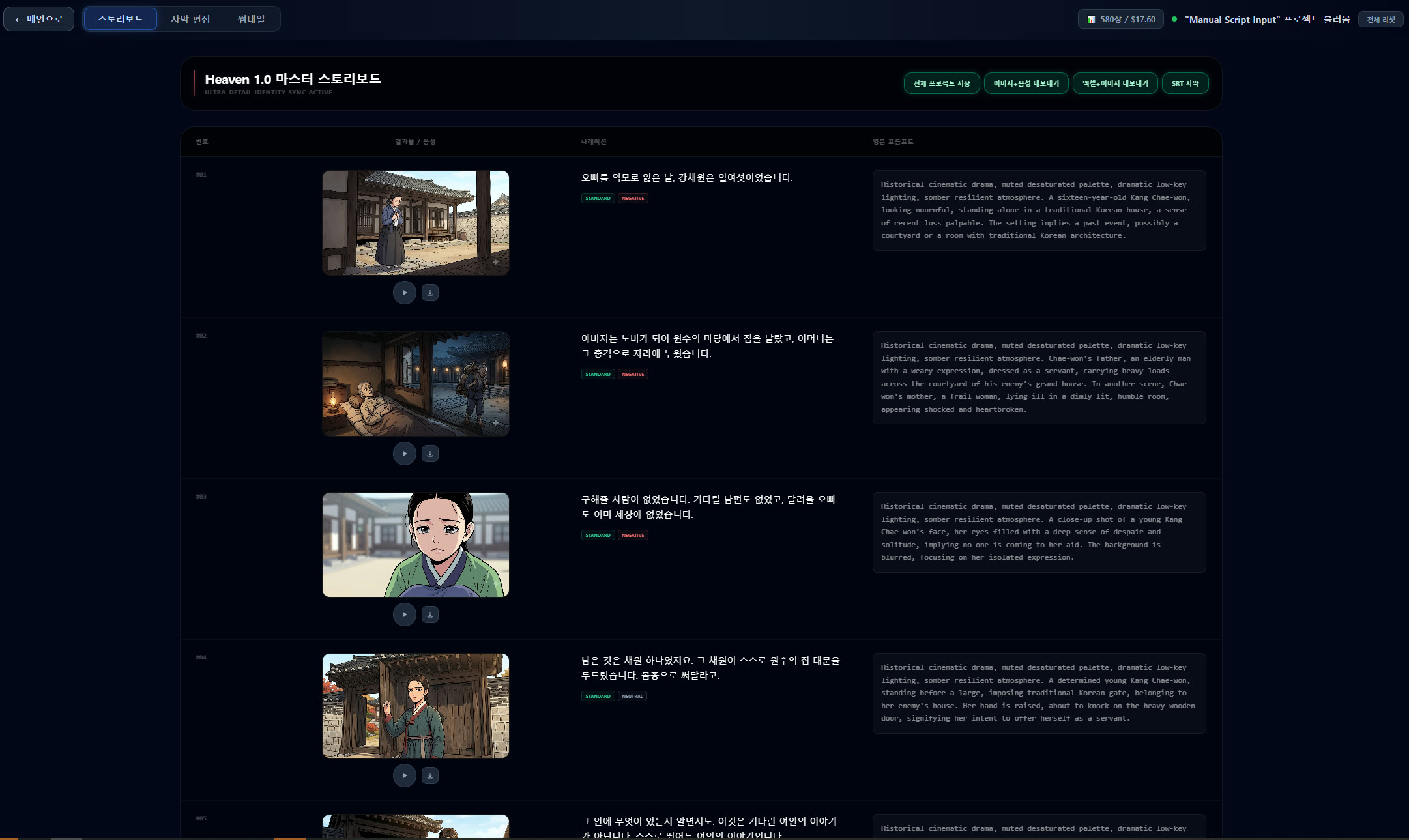Open the scene #03 close-up face image
This screenshot has width=1409, height=840.
(x=416, y=545)
